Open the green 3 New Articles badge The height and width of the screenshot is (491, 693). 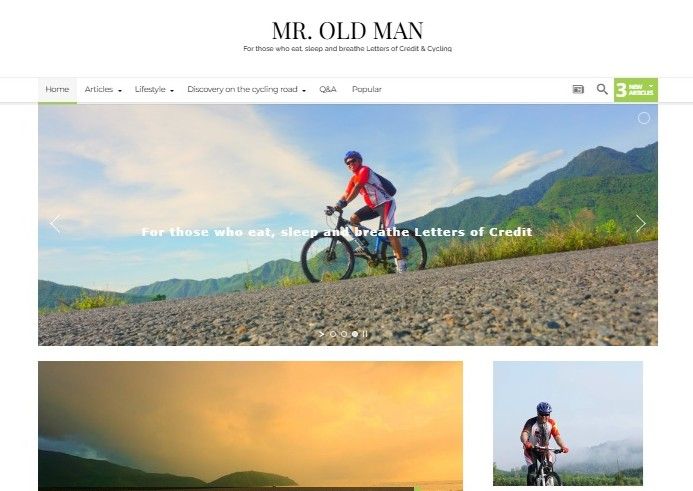(636, 90)
